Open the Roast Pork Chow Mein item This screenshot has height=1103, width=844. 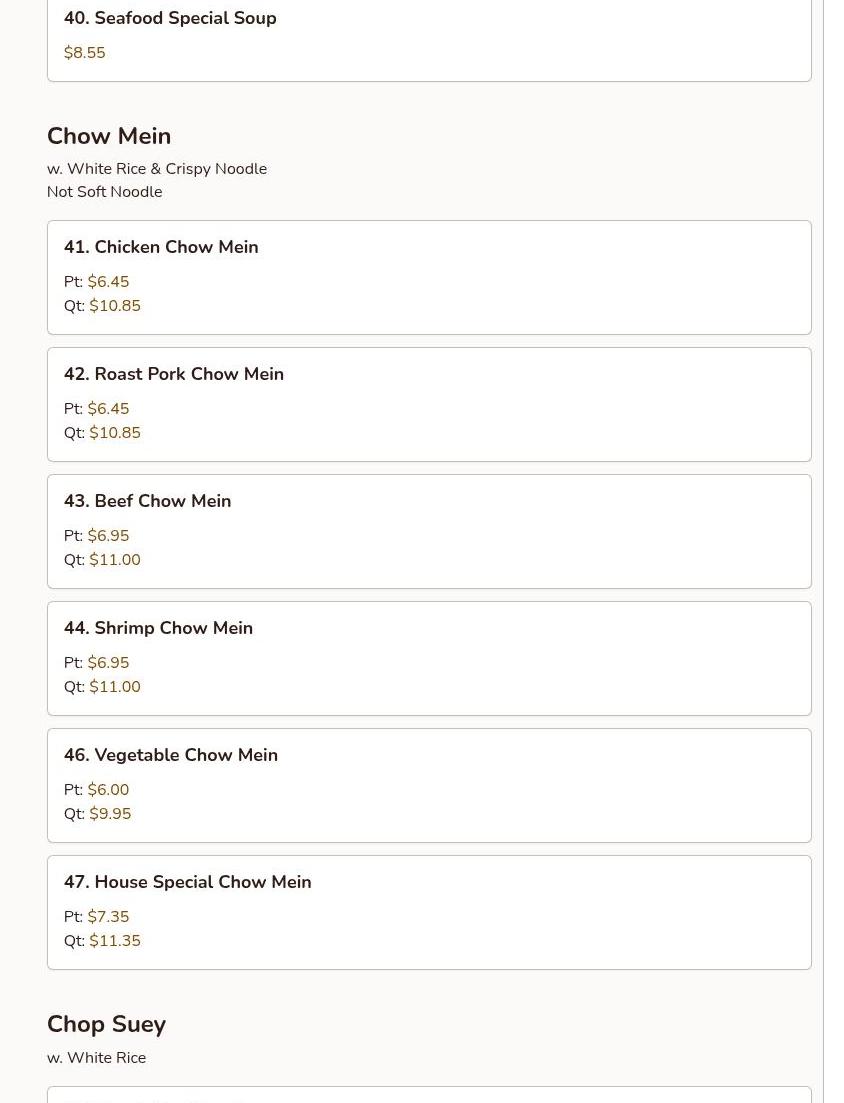[x=174, y=374]
